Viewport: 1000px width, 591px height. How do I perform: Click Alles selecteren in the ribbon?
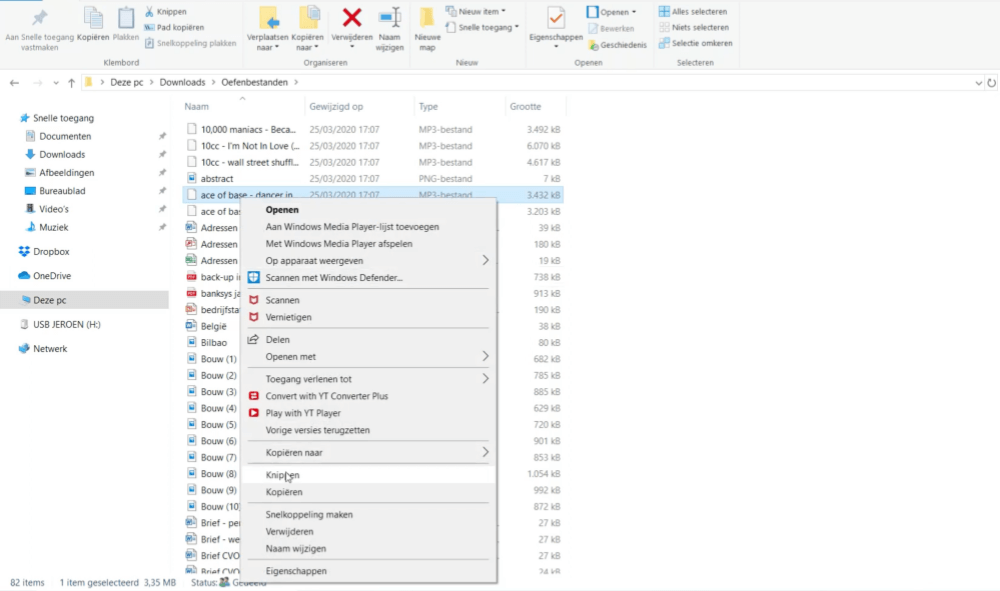click(699, 11)
